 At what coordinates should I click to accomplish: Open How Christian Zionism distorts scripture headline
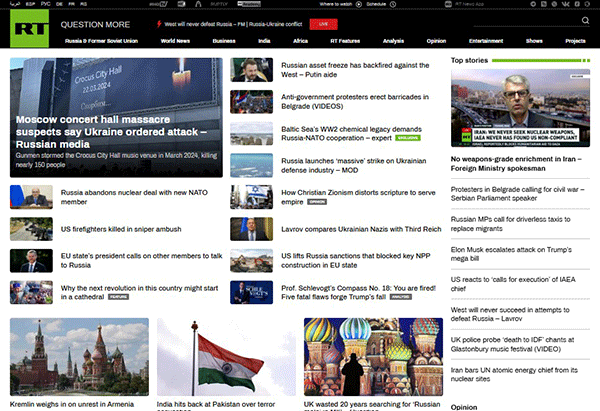[x=358, y=197]
